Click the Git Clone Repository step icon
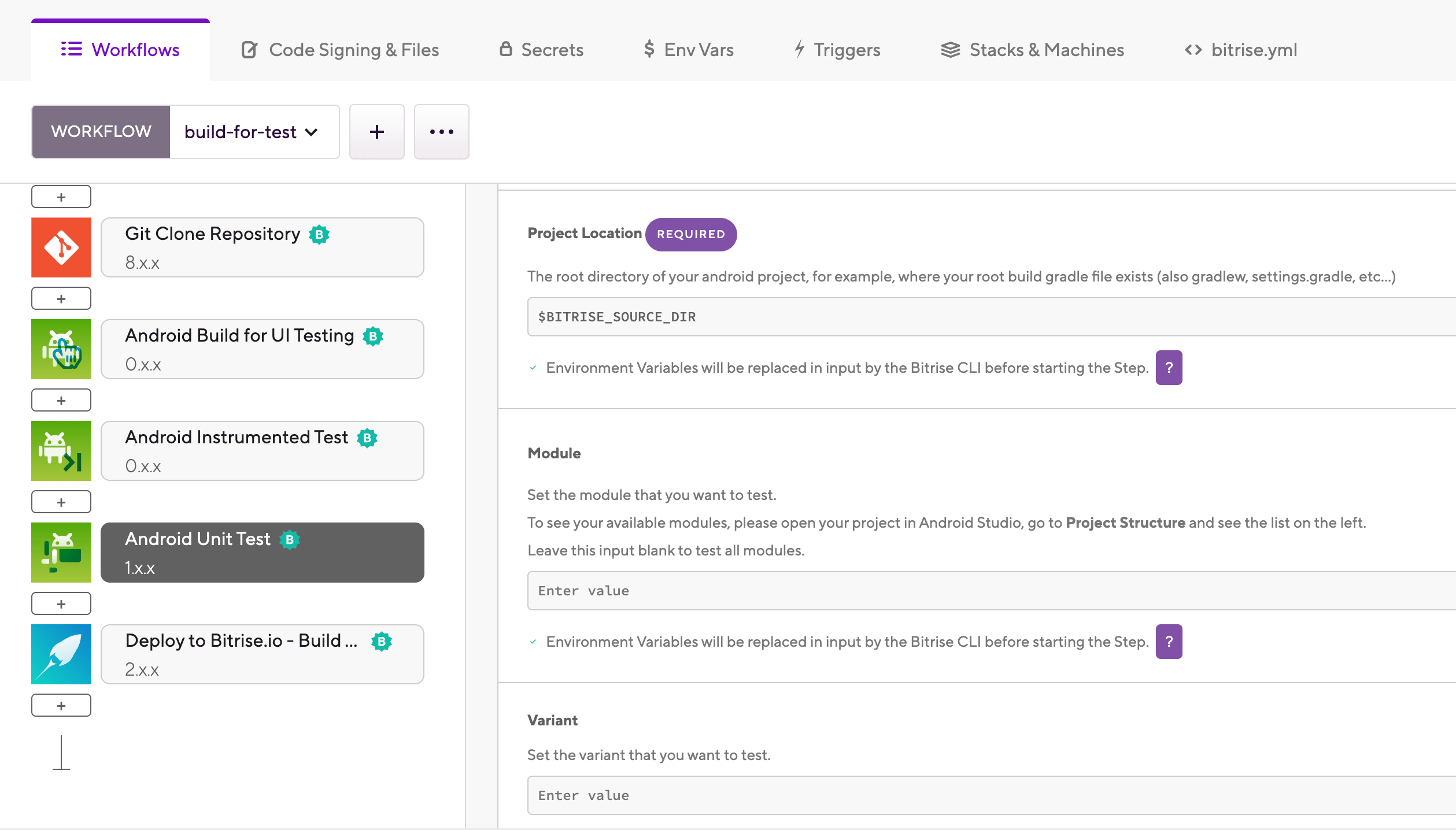The width and height of the screenshot is (1456, 830). click(x=61, y=247)
